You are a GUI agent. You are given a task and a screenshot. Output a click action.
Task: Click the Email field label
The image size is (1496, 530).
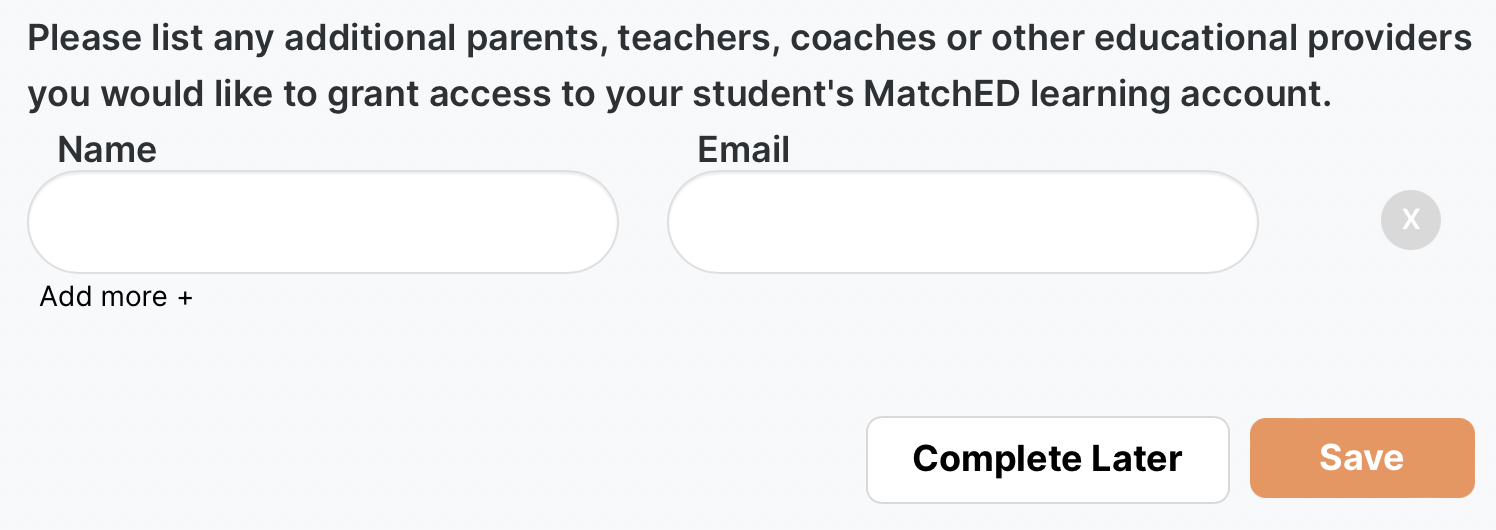(x=743, y=150)
